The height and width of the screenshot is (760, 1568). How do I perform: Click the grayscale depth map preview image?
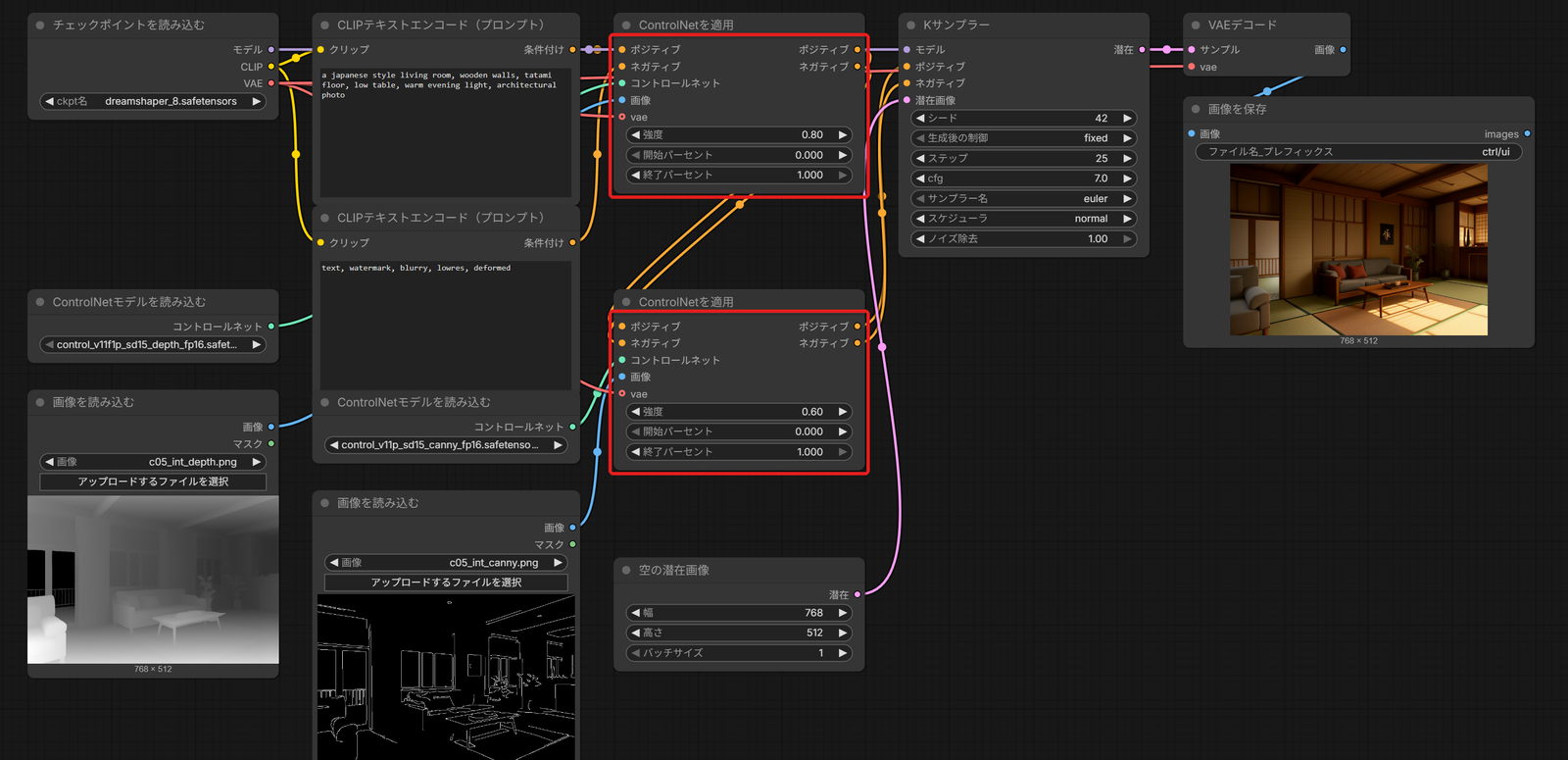point(153,580)
